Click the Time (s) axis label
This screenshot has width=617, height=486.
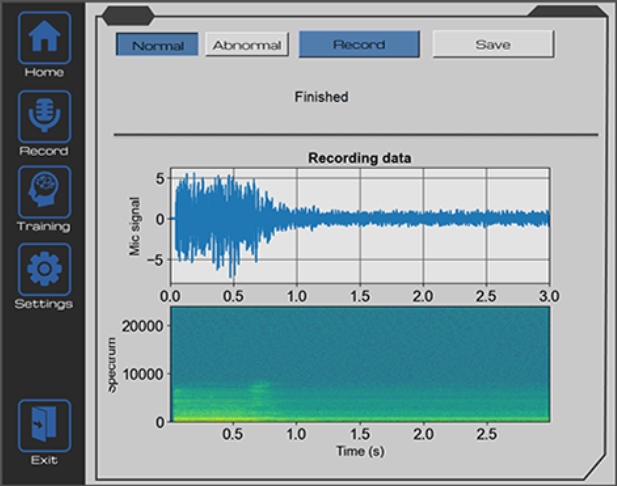point(359,451)
